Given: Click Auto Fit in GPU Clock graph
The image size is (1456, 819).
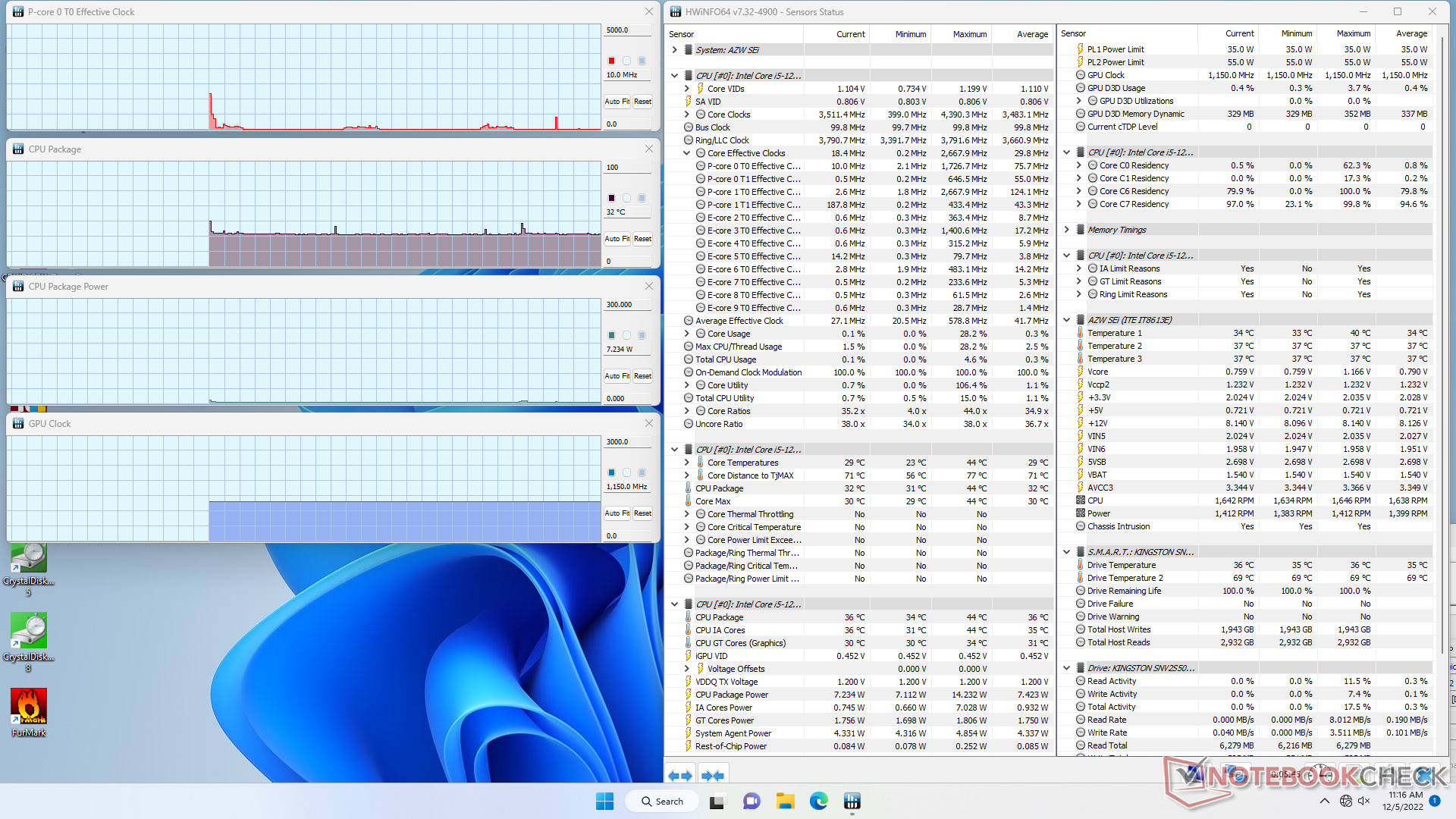Looking at the screenshot, I should point(617,513).
